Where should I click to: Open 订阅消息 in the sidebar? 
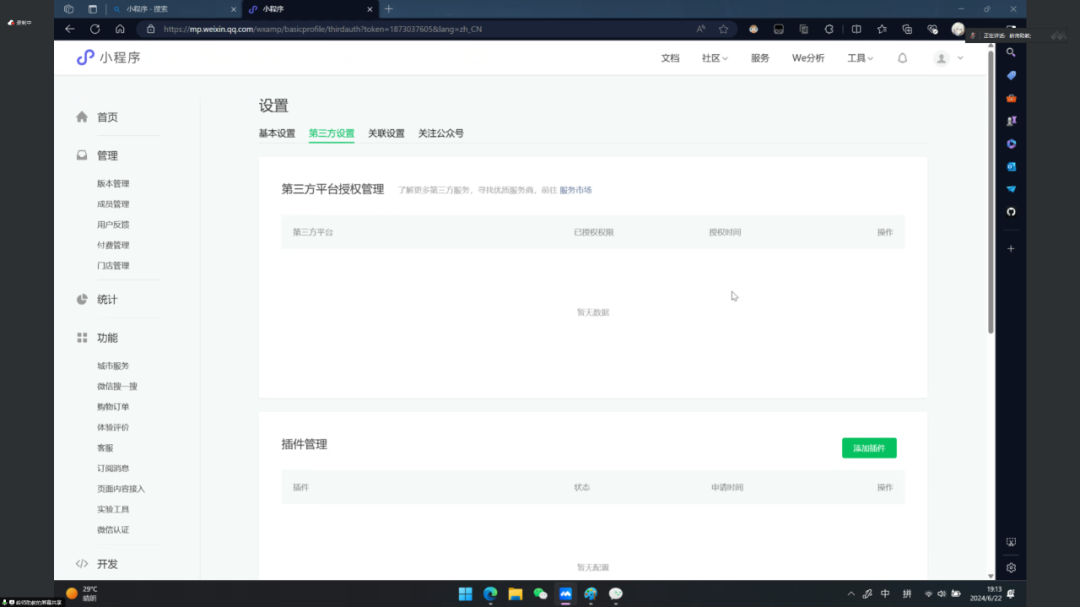click(x=113, y=468)
